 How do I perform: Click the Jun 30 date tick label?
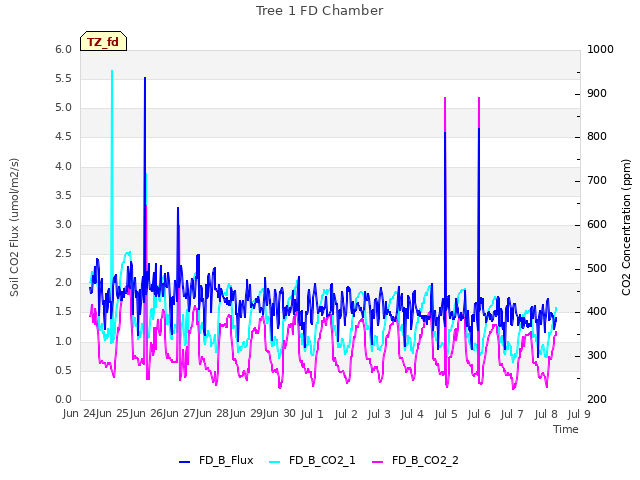(x=279, y=413)
